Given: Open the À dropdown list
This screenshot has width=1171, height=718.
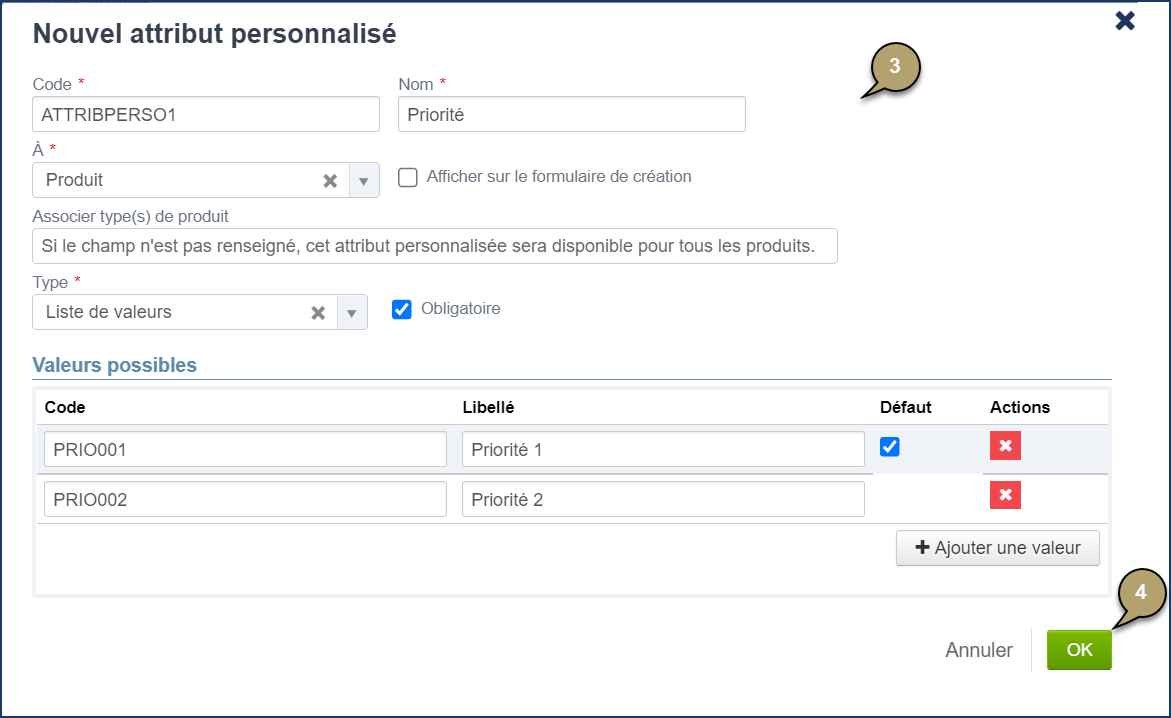Looking at the screenshot, I should (x=363, y=180).
